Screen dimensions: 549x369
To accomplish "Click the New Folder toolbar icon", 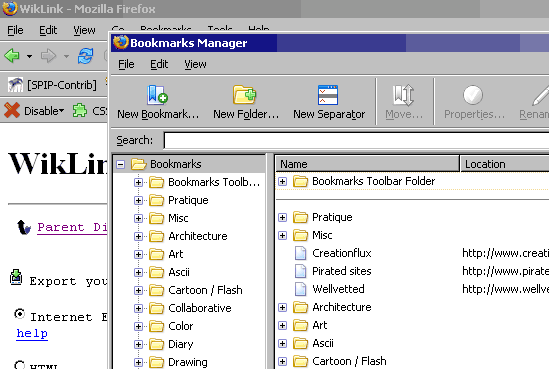I will pos(245,95).
